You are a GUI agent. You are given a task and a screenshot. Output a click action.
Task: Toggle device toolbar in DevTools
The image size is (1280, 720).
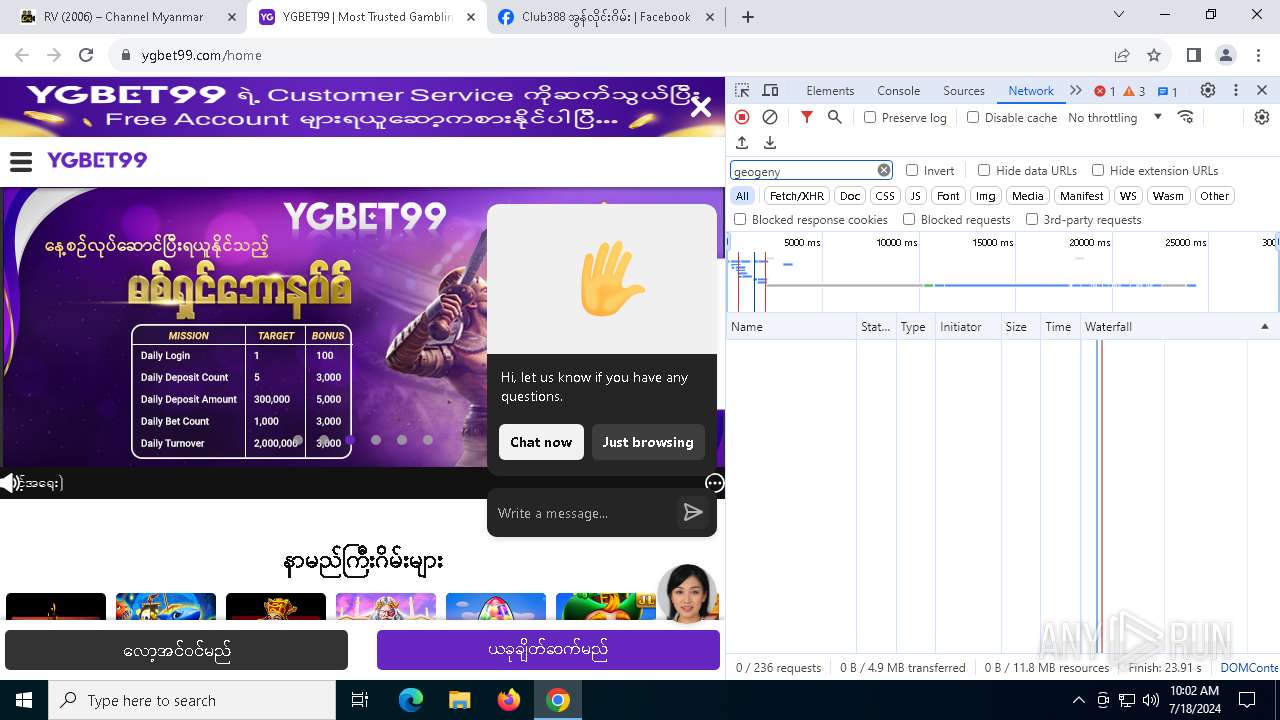pos(770,90)
